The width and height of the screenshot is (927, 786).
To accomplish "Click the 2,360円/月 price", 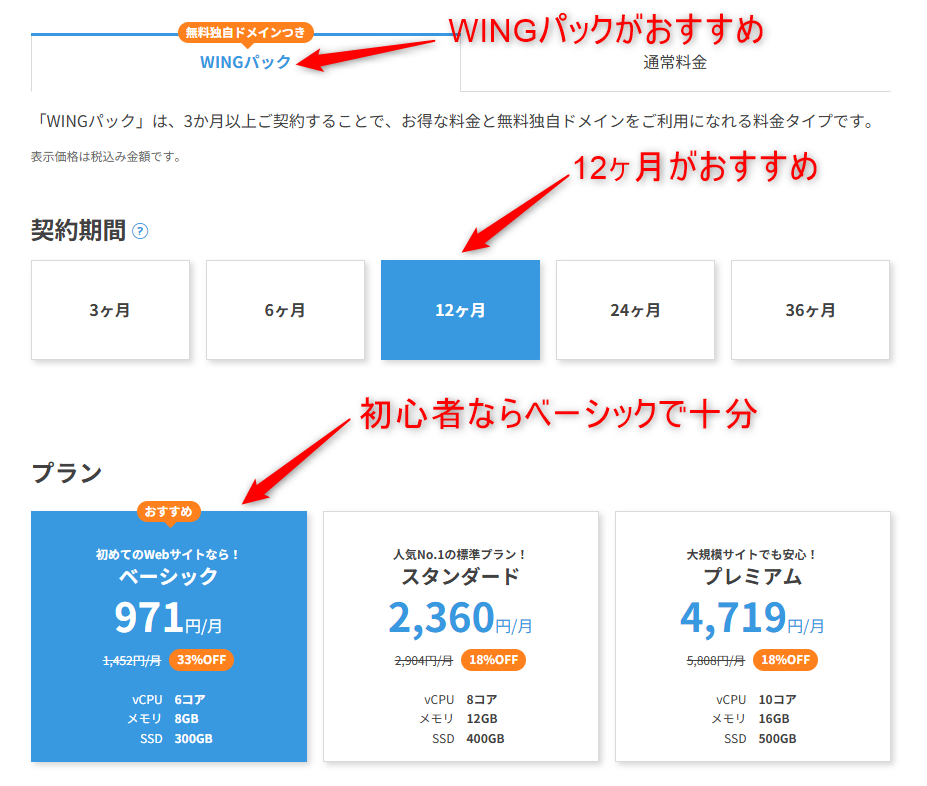I will (x=461, y=618).
